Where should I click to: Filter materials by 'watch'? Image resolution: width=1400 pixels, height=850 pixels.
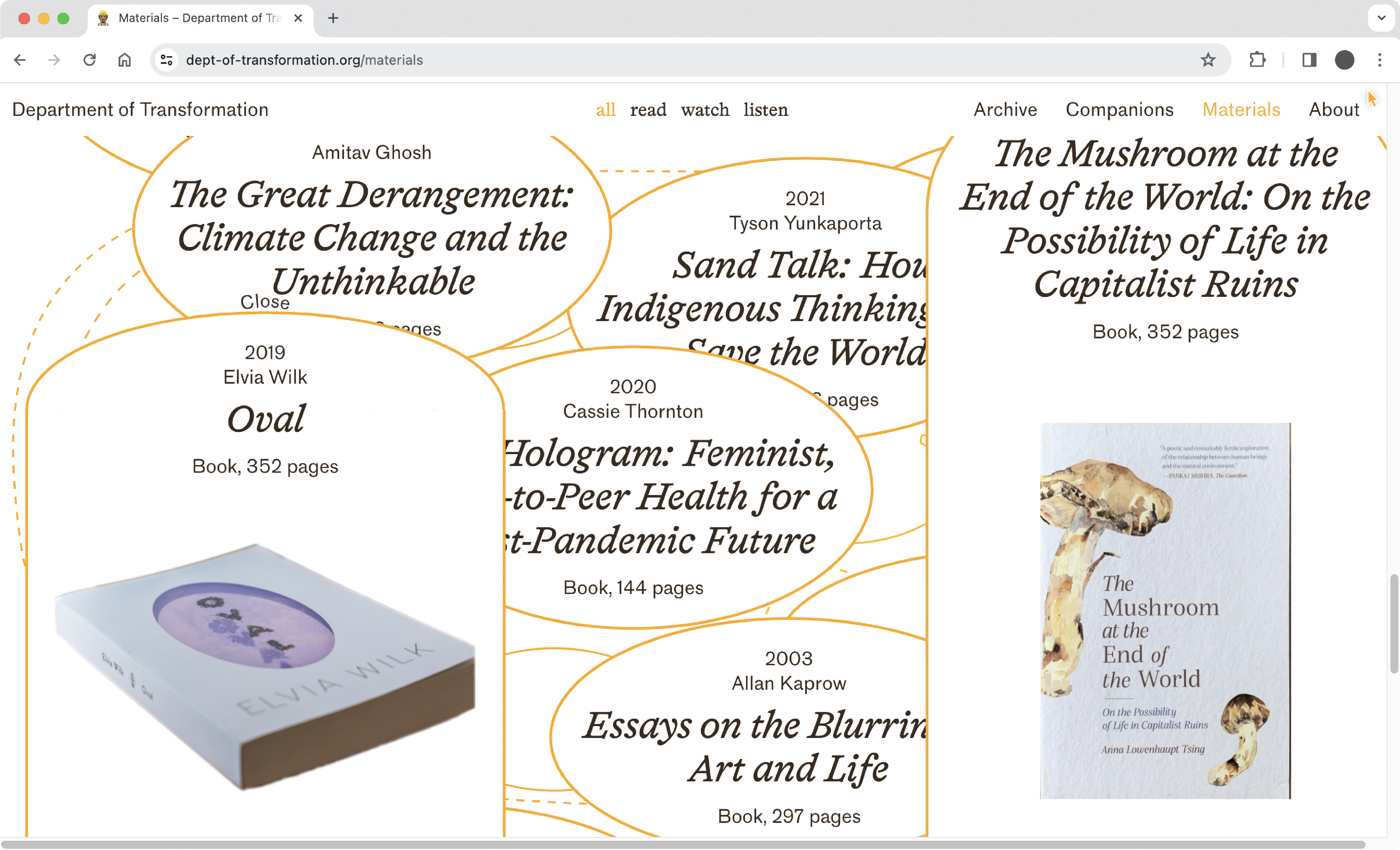click(x=704, y=110)
